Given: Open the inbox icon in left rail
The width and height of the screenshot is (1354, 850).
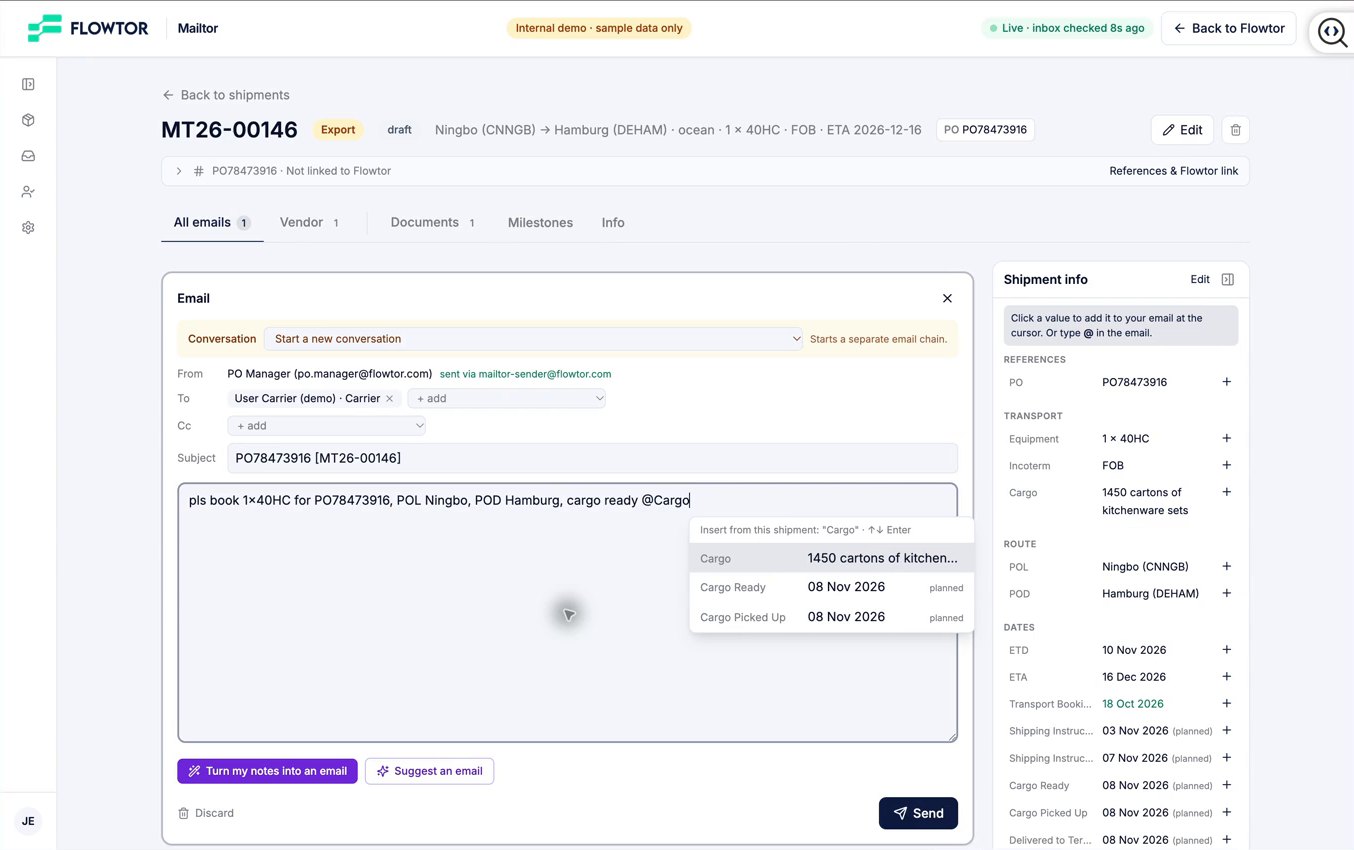Looking at the screenshot, I should pos(28,156).
